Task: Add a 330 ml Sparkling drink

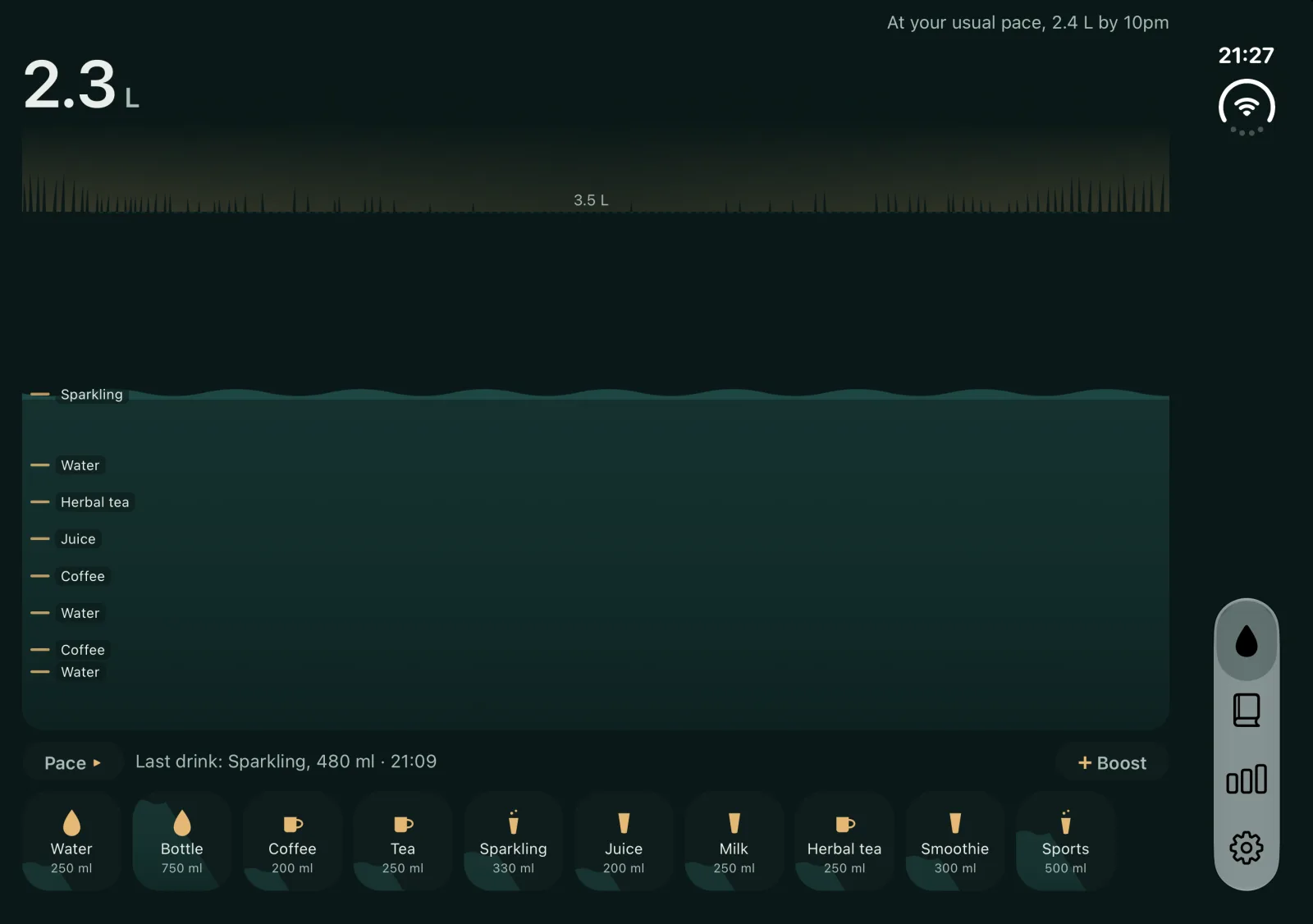Action: (x=513, y=841)
